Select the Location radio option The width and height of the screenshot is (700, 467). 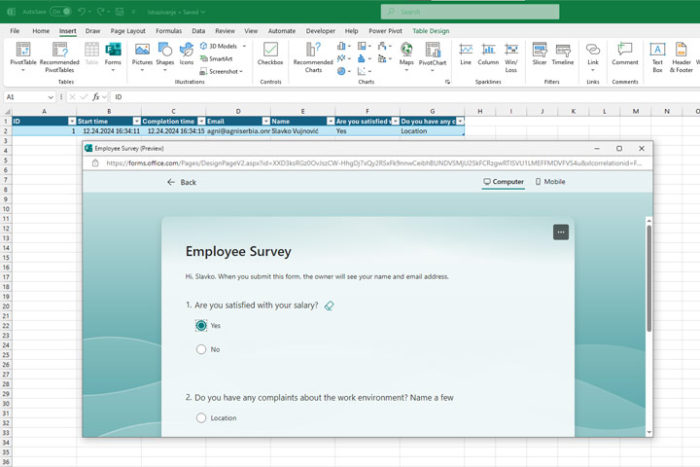201,418
